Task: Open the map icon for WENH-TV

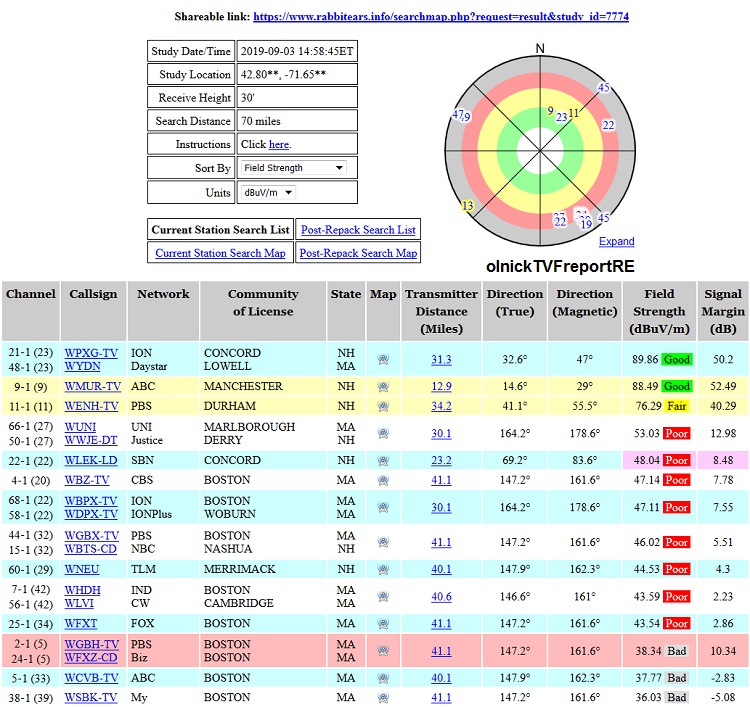Action: click(382, 407)
